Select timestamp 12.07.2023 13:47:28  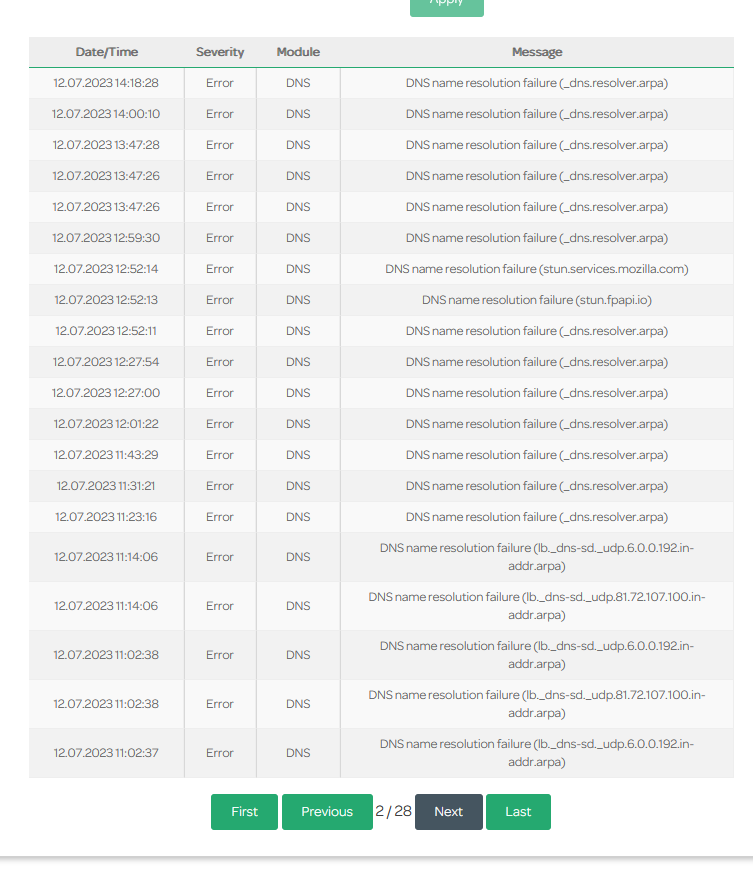(106, 145)
